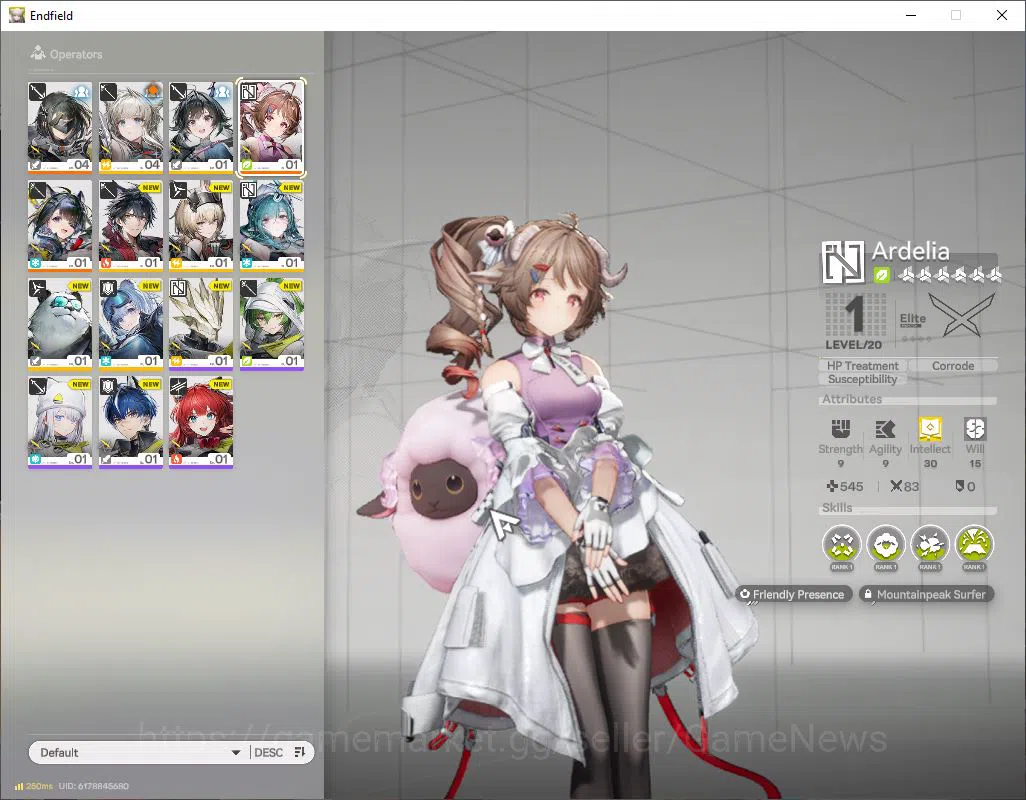Open the sheep-face skill icon
The width and height of the screenshot is (1026, 800).
click(x=885, y=544)
